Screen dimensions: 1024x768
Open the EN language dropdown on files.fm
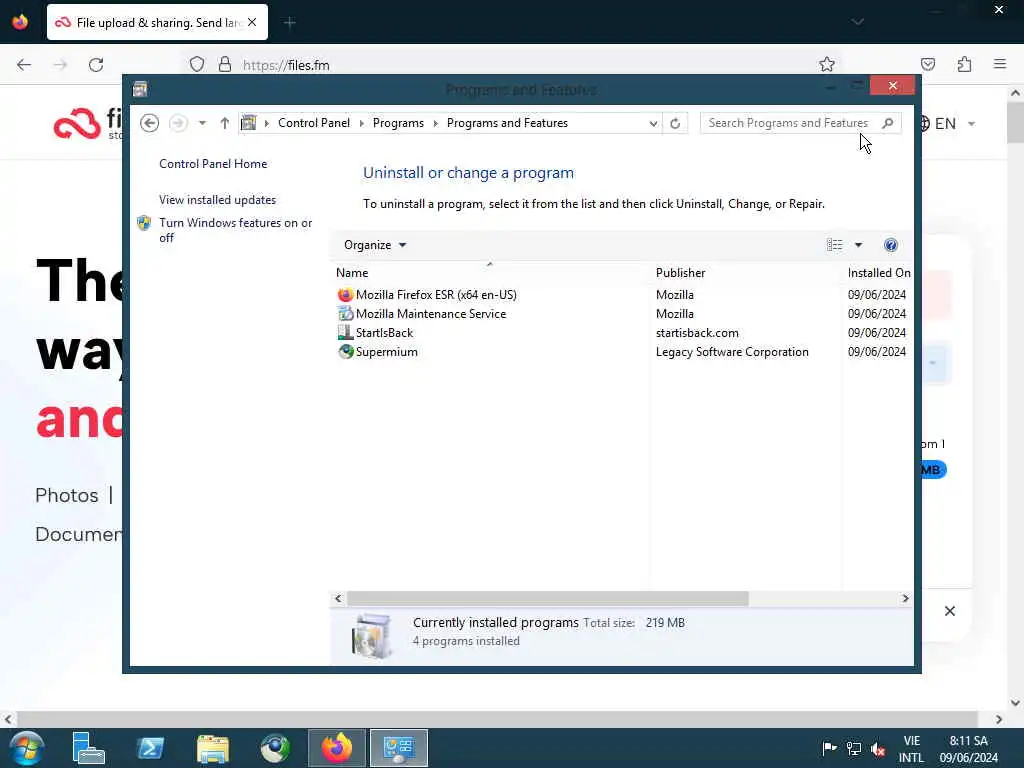946,123
